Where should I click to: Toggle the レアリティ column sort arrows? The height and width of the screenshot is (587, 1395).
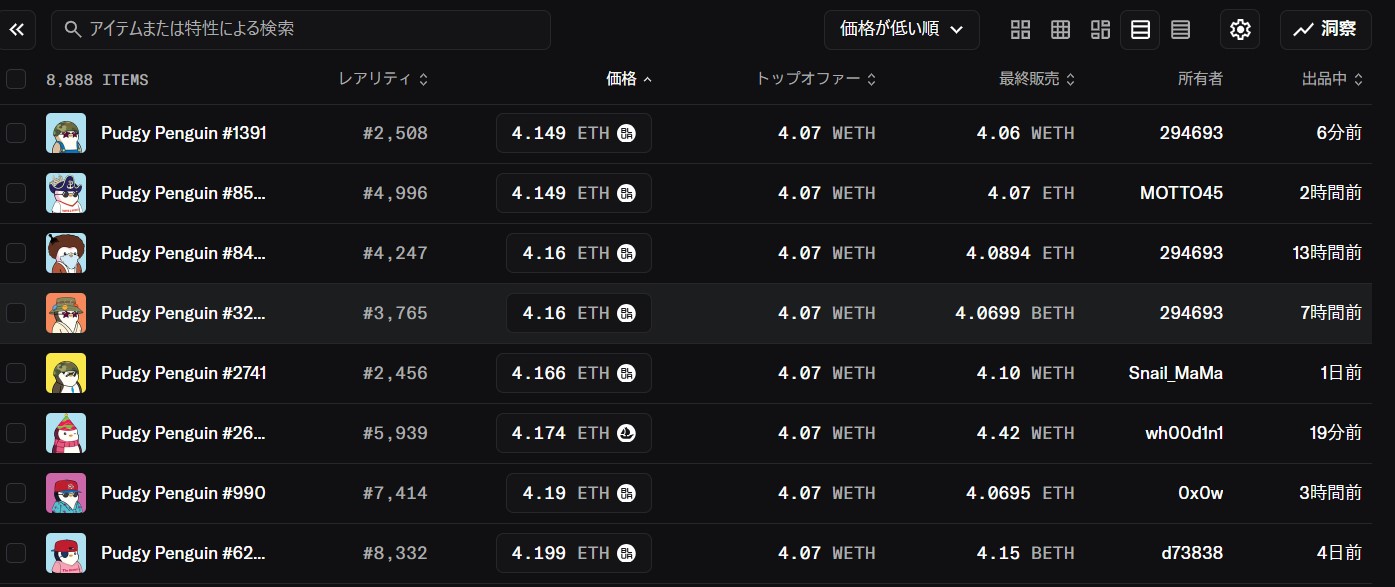pyautogui.click(x=423, y=78)
